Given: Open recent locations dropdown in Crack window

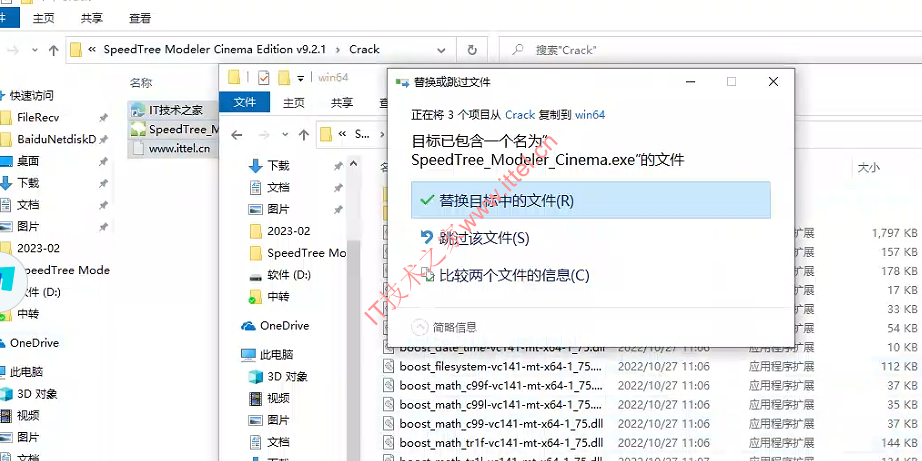Looking at the screenshot, I should (35, 51).
